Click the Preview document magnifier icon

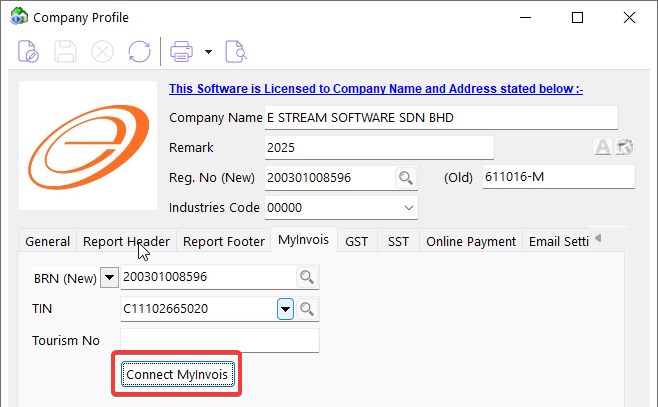coord(235,50)
